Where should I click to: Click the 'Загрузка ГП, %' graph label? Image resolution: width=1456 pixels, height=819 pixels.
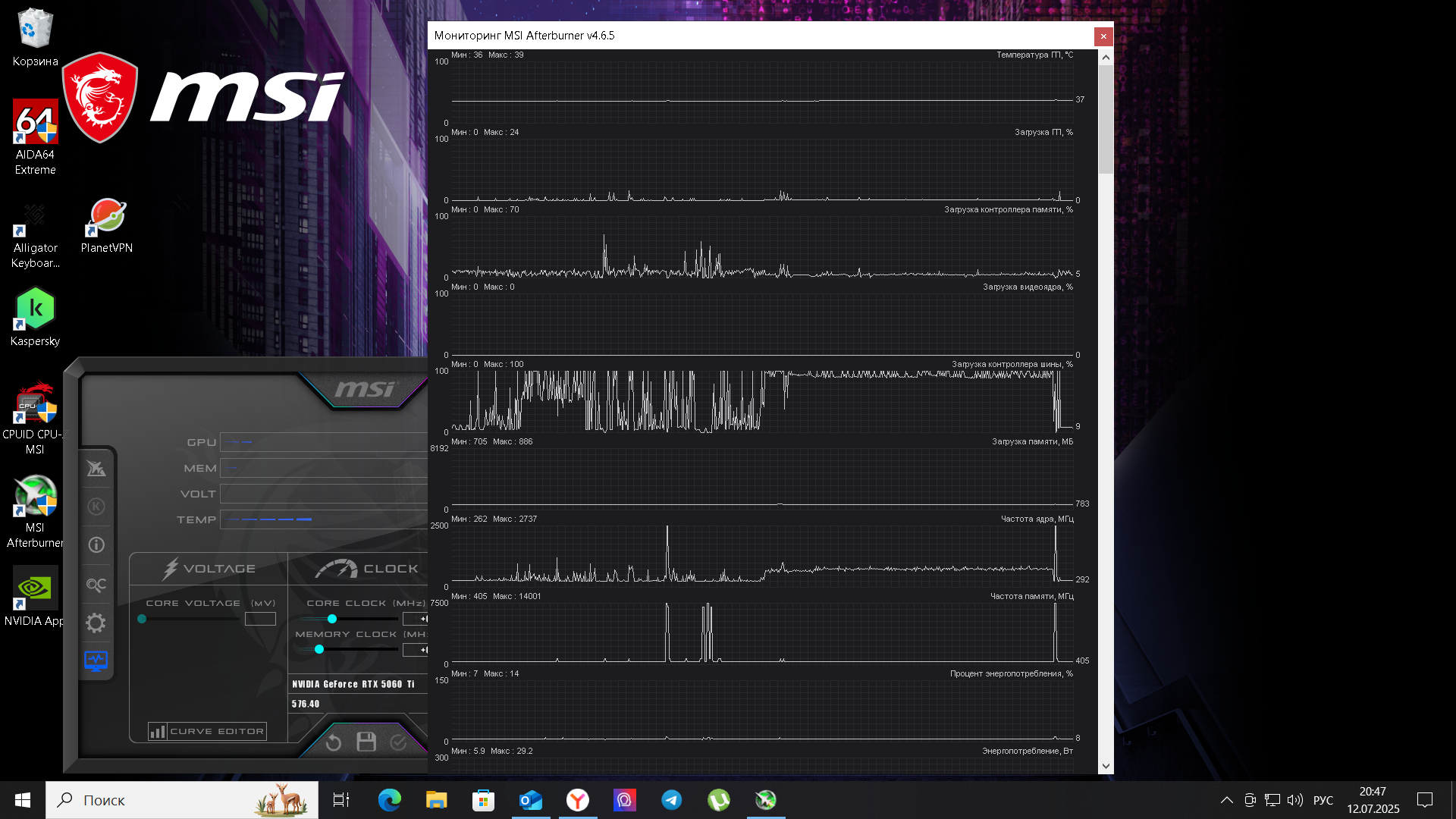1044,132
